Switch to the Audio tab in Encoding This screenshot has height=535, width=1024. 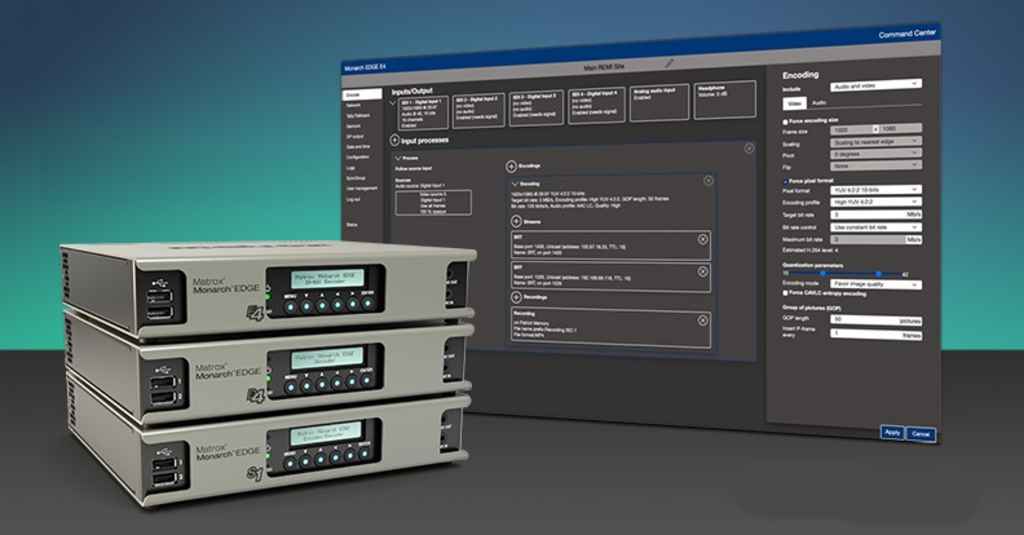tap(819, 103)
